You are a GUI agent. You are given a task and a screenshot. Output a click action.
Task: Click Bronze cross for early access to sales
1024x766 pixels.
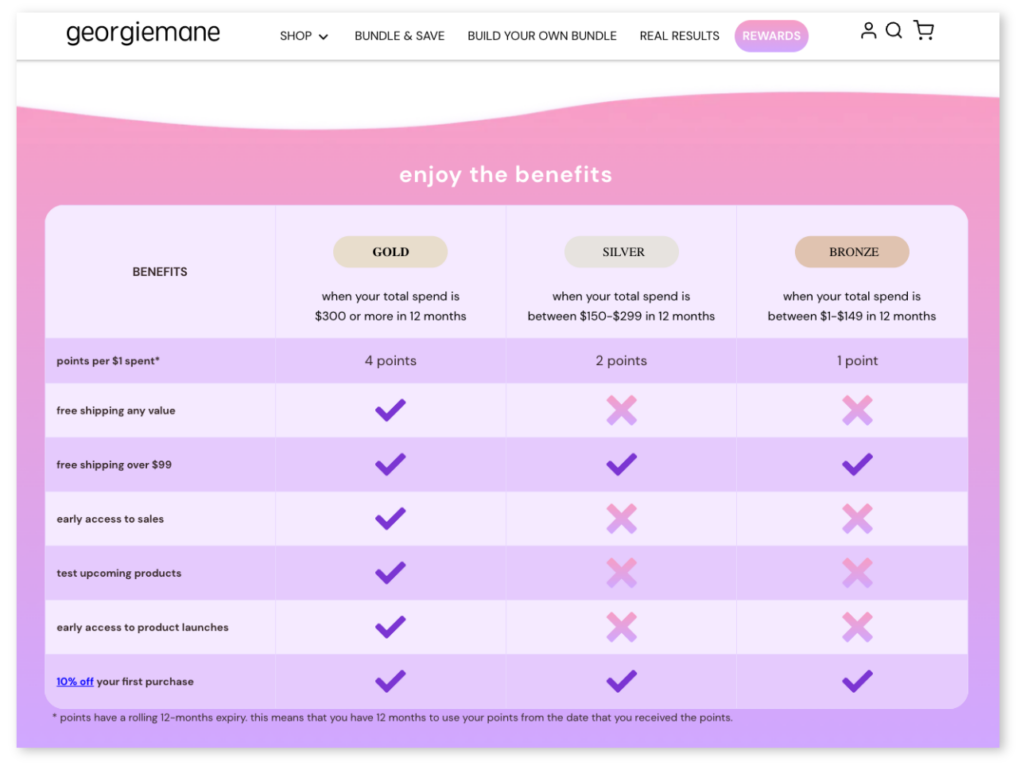point(857,518)
